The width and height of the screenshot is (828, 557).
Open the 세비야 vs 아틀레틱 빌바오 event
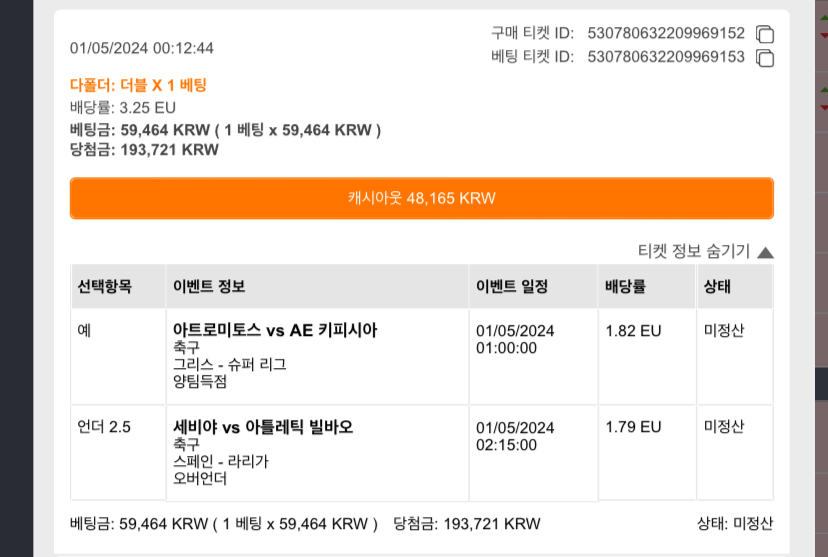(x=263, y=427)
